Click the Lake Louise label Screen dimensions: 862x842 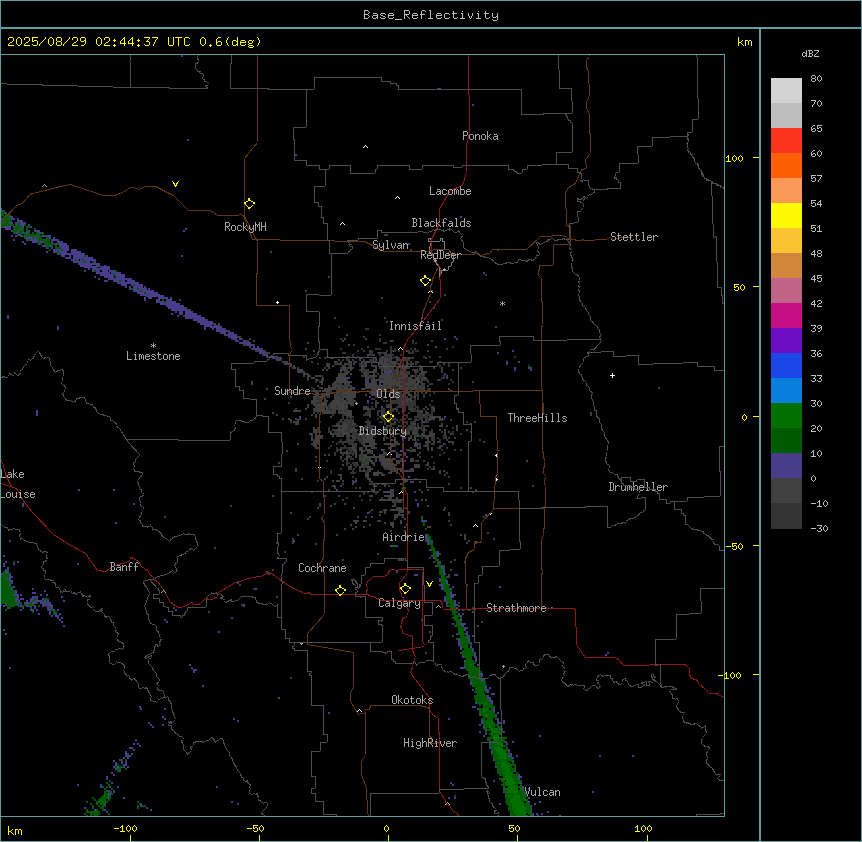pos(18,484)
